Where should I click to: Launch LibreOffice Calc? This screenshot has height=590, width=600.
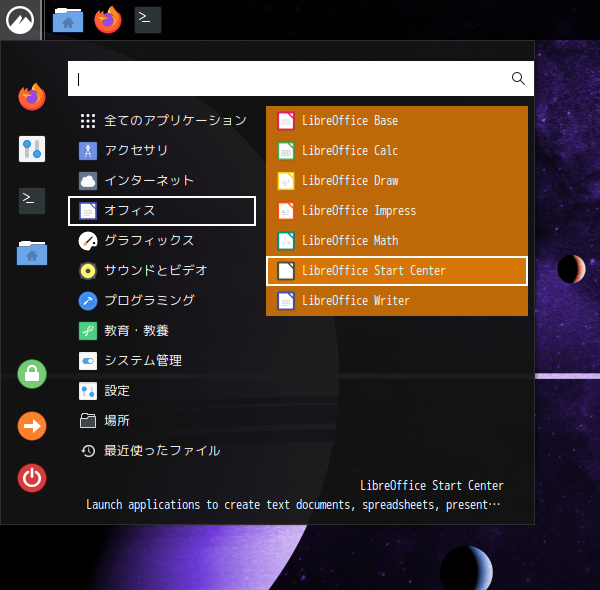(397, 151)
